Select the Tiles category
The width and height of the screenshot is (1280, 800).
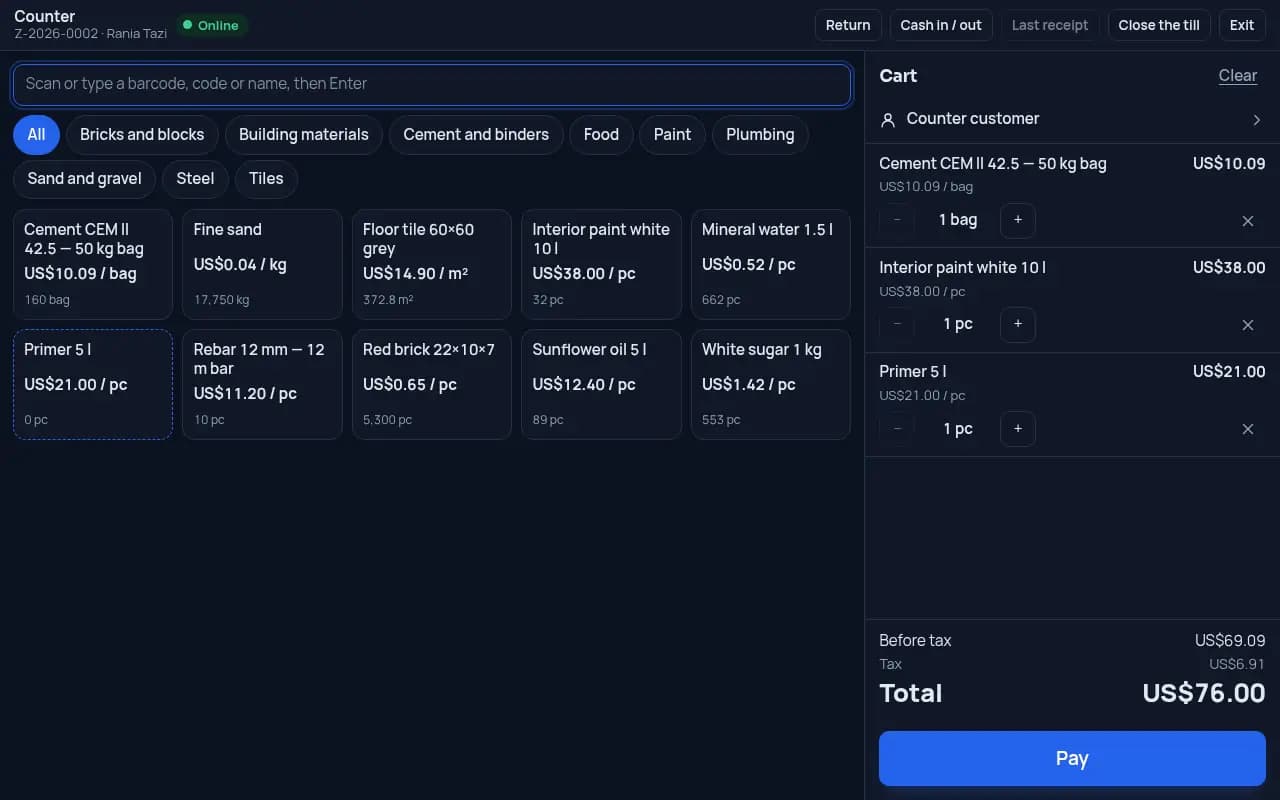tap(266, 179)
